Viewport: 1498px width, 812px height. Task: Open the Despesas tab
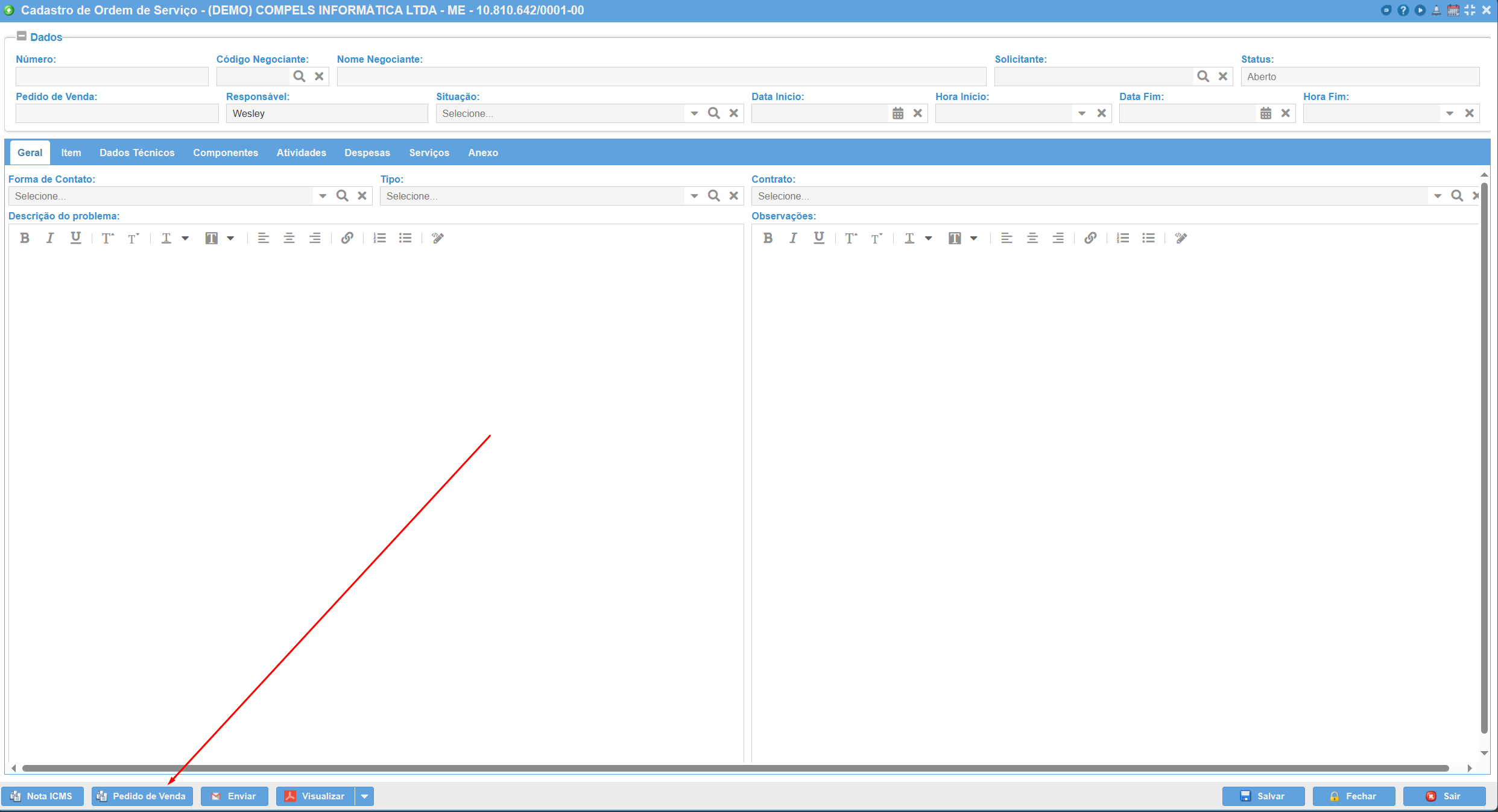coord(367,153)
